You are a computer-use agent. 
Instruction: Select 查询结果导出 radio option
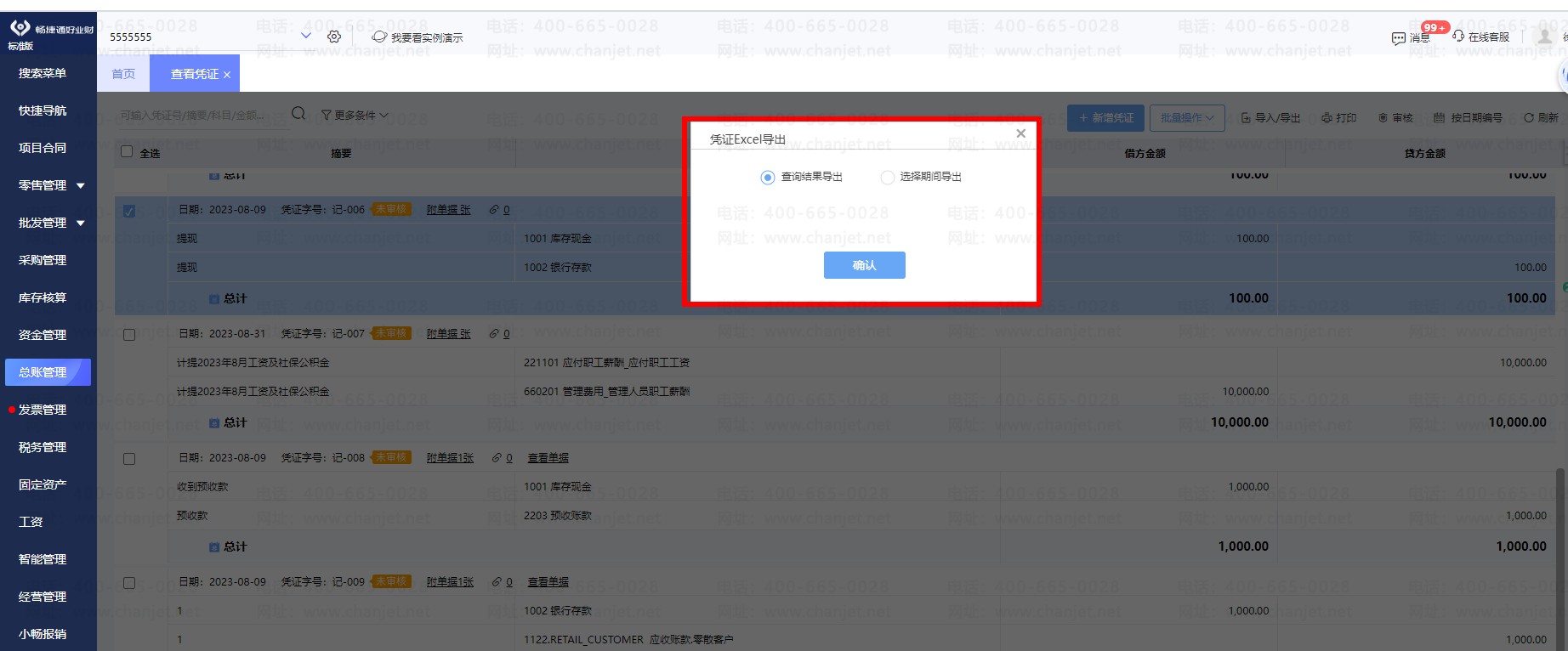point(768,178)
